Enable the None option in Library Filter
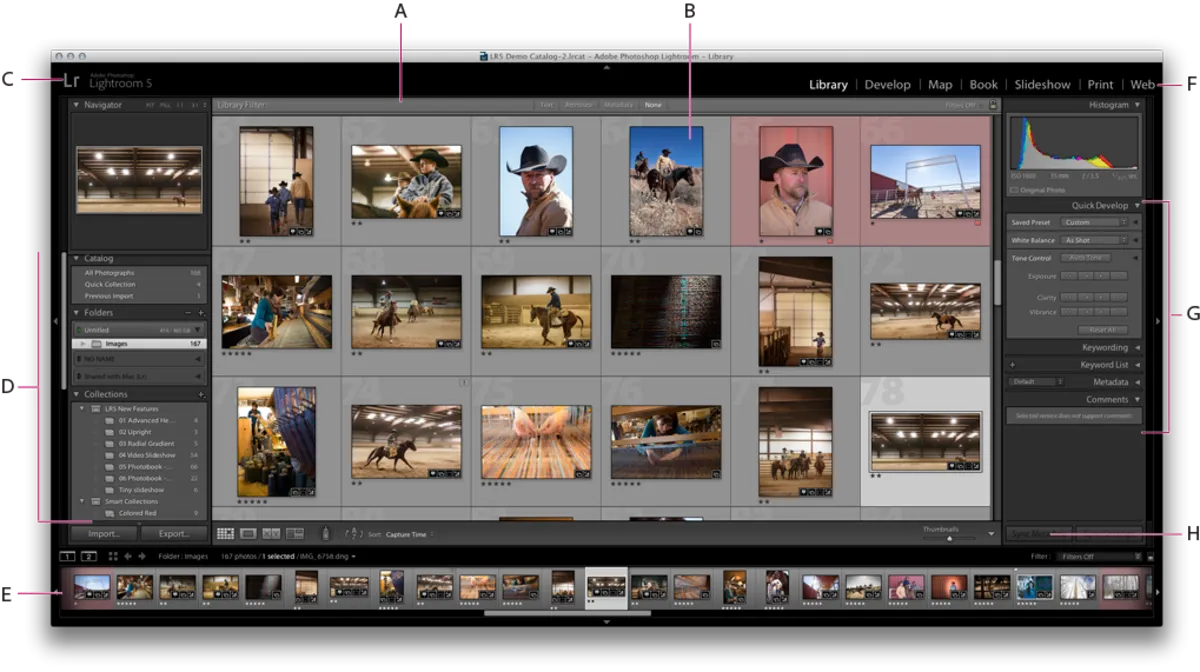1200x672 pixels. [653, 104]
